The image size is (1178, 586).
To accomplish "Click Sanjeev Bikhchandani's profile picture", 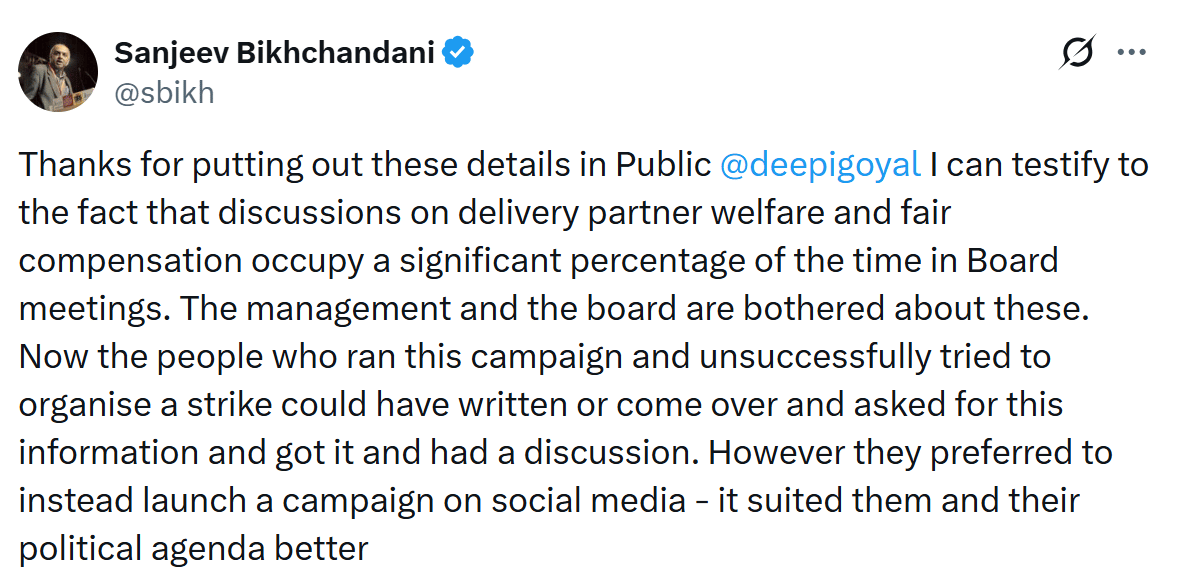I will coord(57,72).
